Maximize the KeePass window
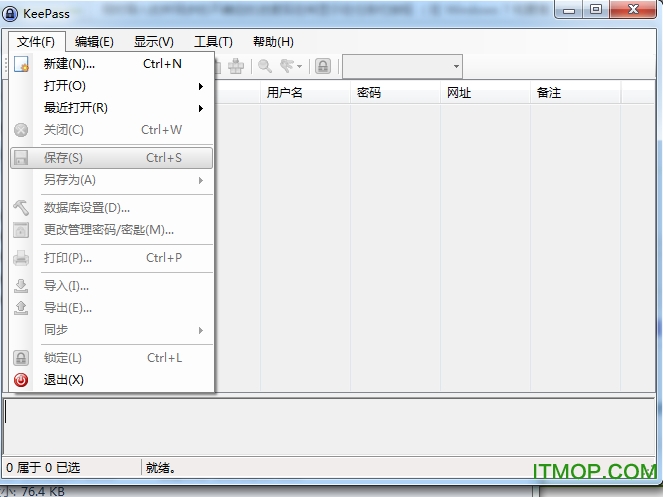This screenshot has height=497, width=663. pos(596,9)
